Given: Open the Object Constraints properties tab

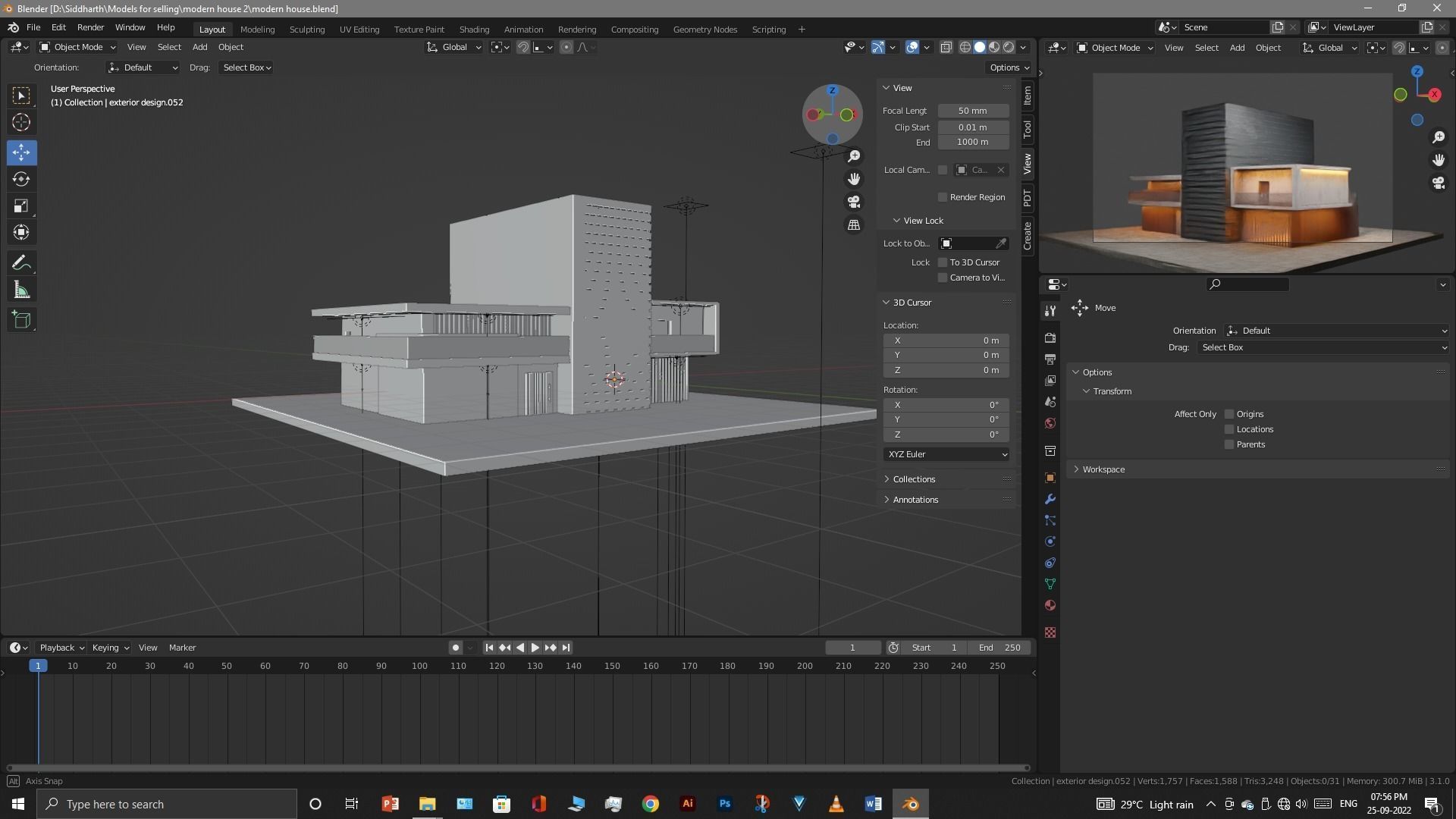Looking at the screenshot, I should [x=1050, y=563].
